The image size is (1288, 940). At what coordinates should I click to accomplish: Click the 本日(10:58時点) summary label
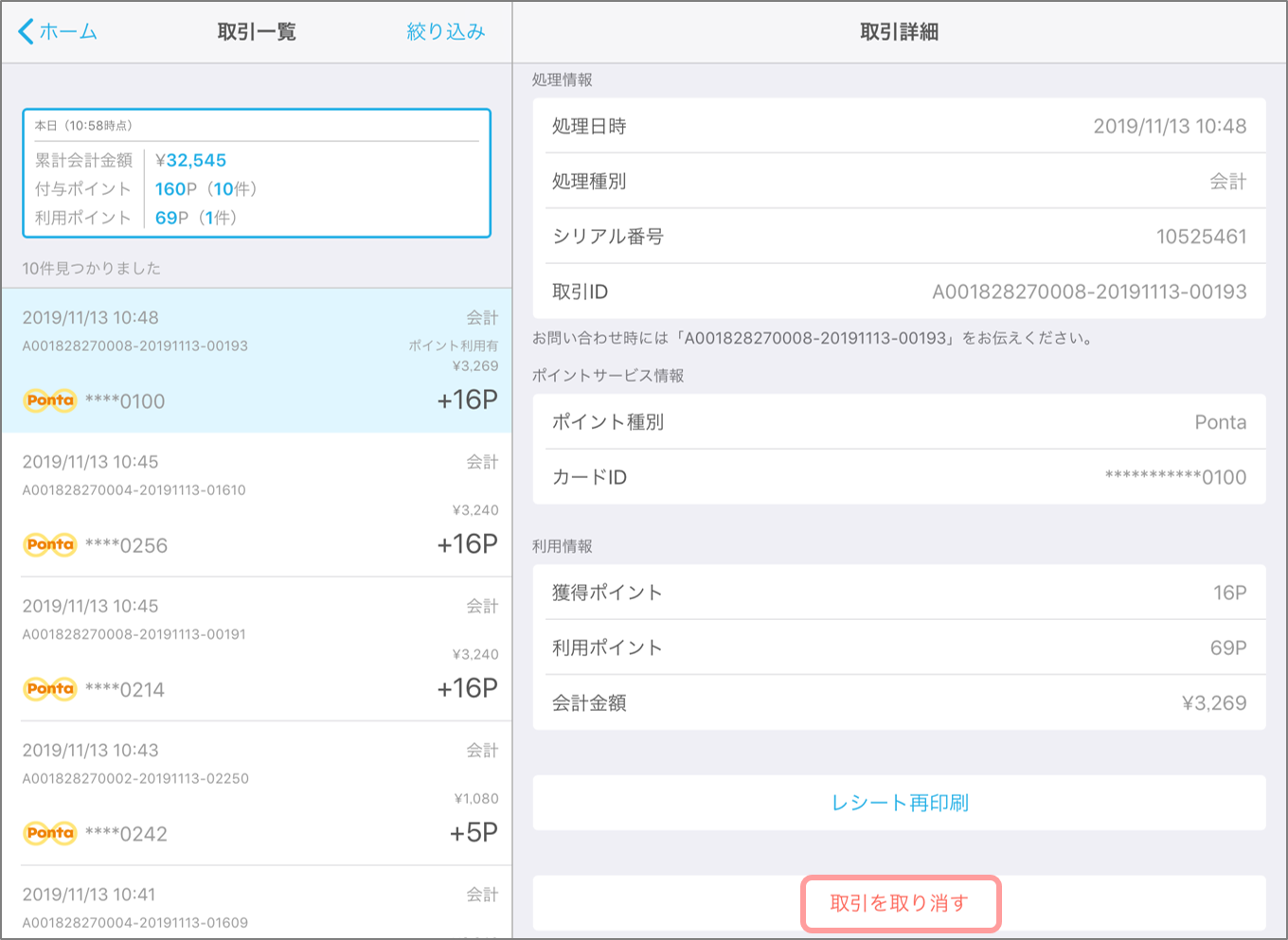[x=83, y=125]
